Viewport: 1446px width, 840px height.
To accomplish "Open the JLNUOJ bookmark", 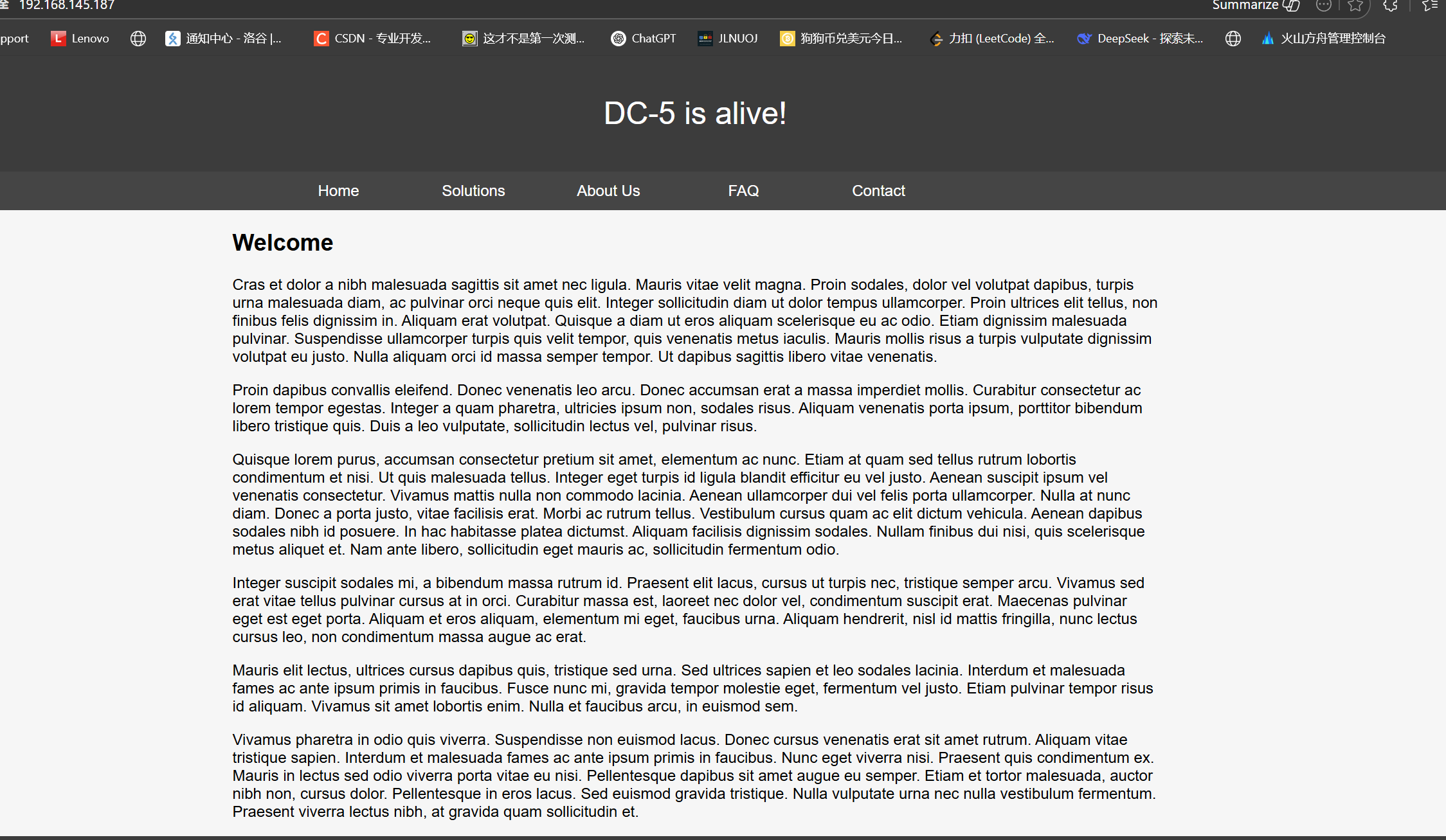I will click(x=728, y=39).
